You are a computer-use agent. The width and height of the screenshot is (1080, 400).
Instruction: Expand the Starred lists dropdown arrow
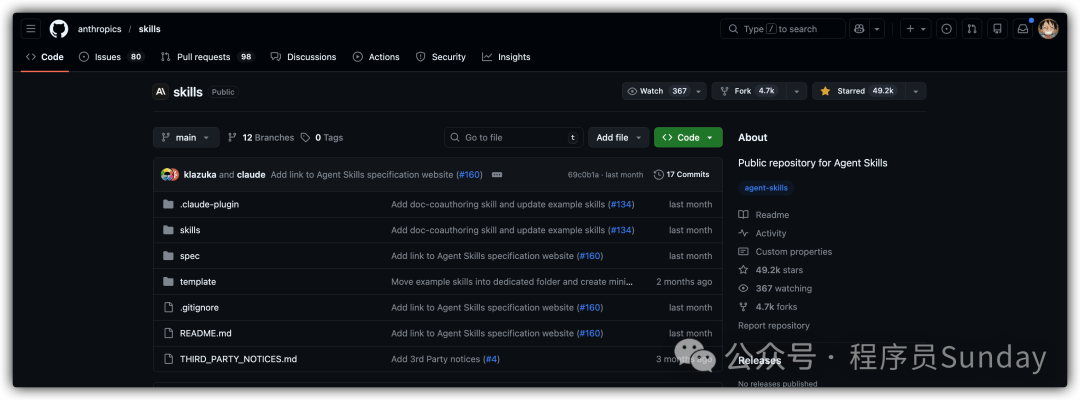point(915,91)
